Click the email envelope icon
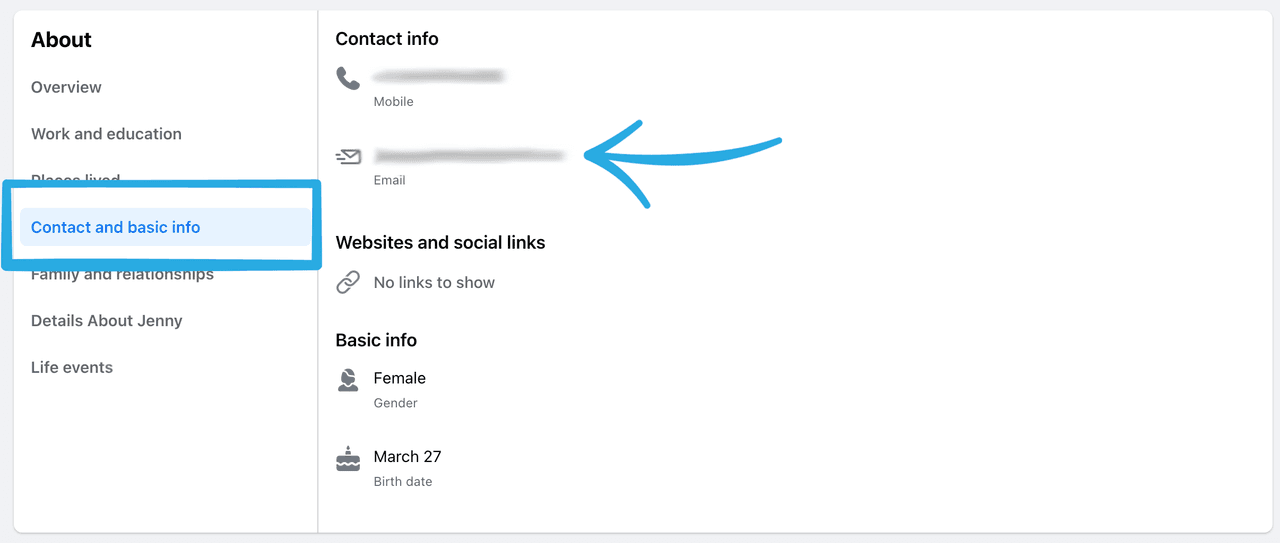This screenshot has height=543, width=1280. click(x=348, y=157)
